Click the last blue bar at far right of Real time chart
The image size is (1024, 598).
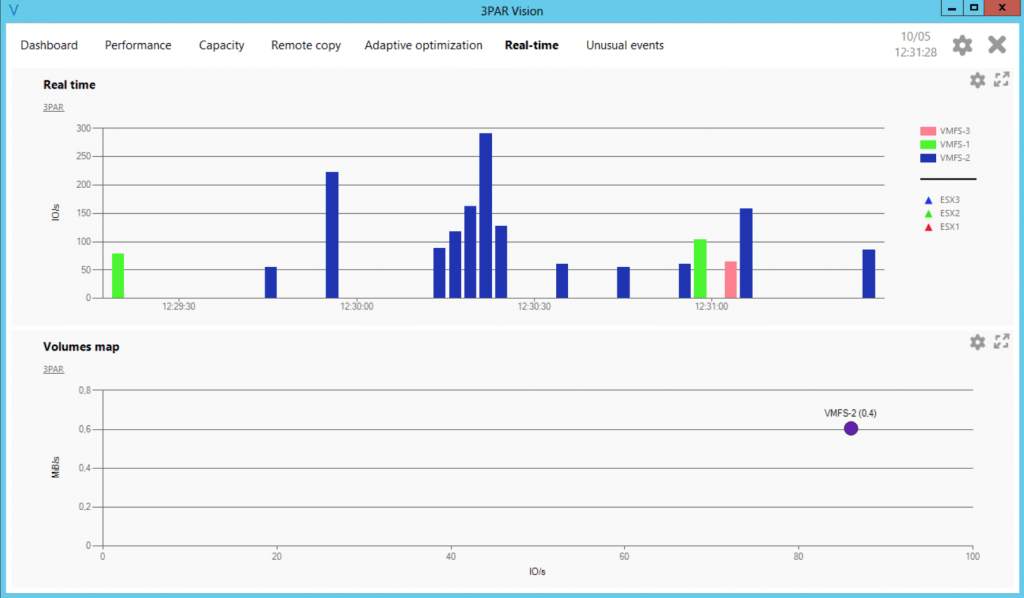click(x=869, y=274)
